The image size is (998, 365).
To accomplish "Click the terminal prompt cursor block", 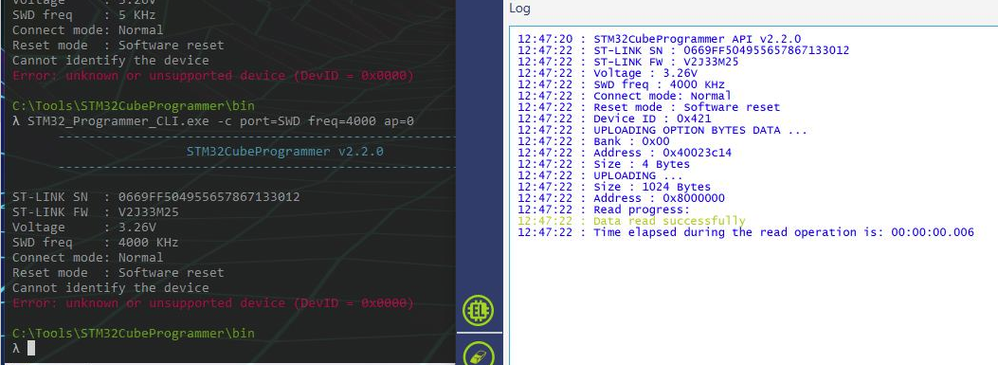I will click(x=31, y=348).
